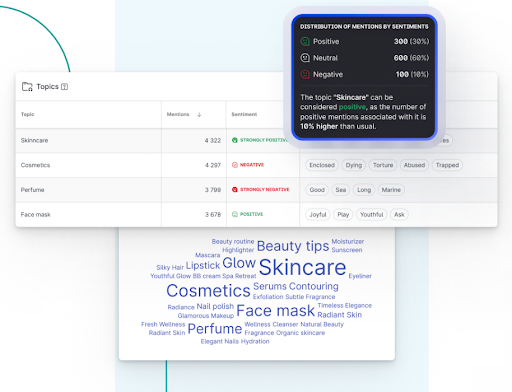Click the Marine keyword tag
The image size is (512, 392).
tap(391, 190)
